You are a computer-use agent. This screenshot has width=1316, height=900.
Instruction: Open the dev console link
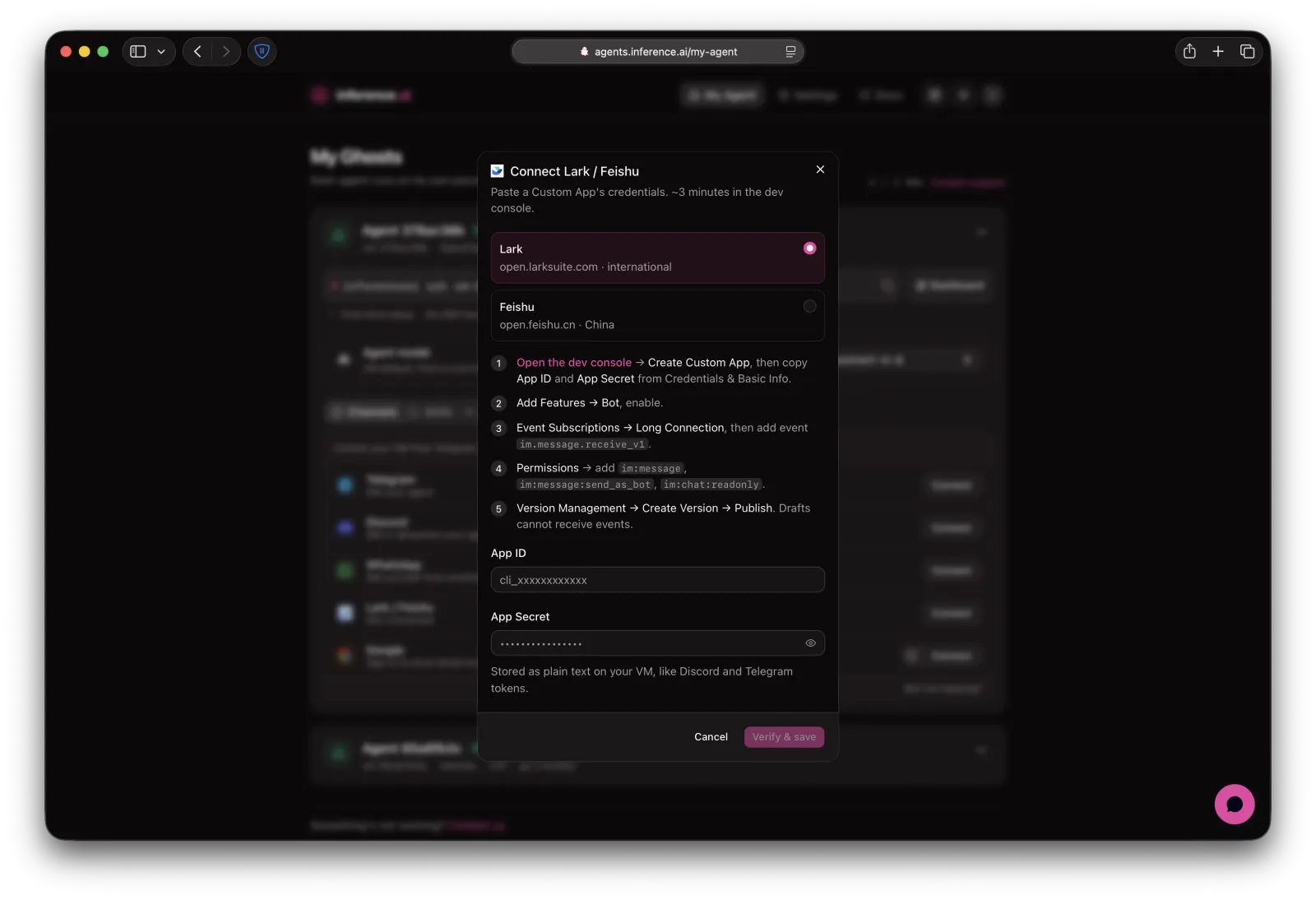(574, 363)
